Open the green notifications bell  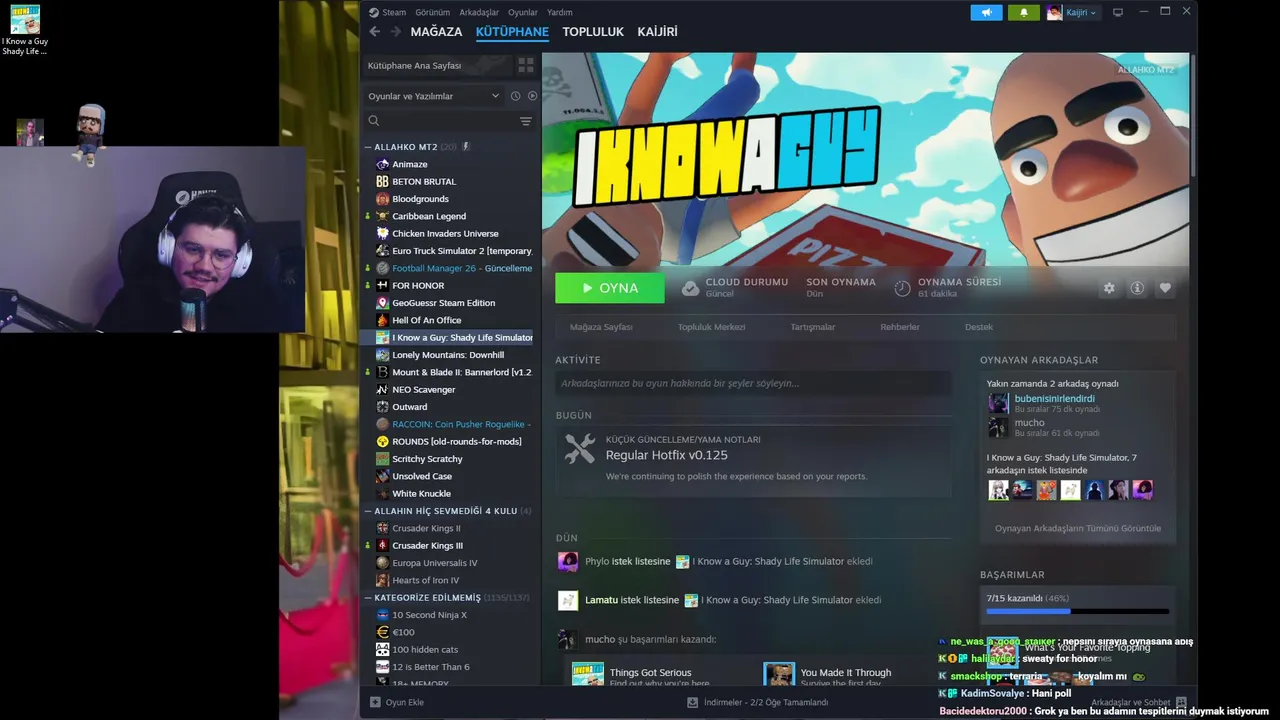click(x=1023, y=12)
